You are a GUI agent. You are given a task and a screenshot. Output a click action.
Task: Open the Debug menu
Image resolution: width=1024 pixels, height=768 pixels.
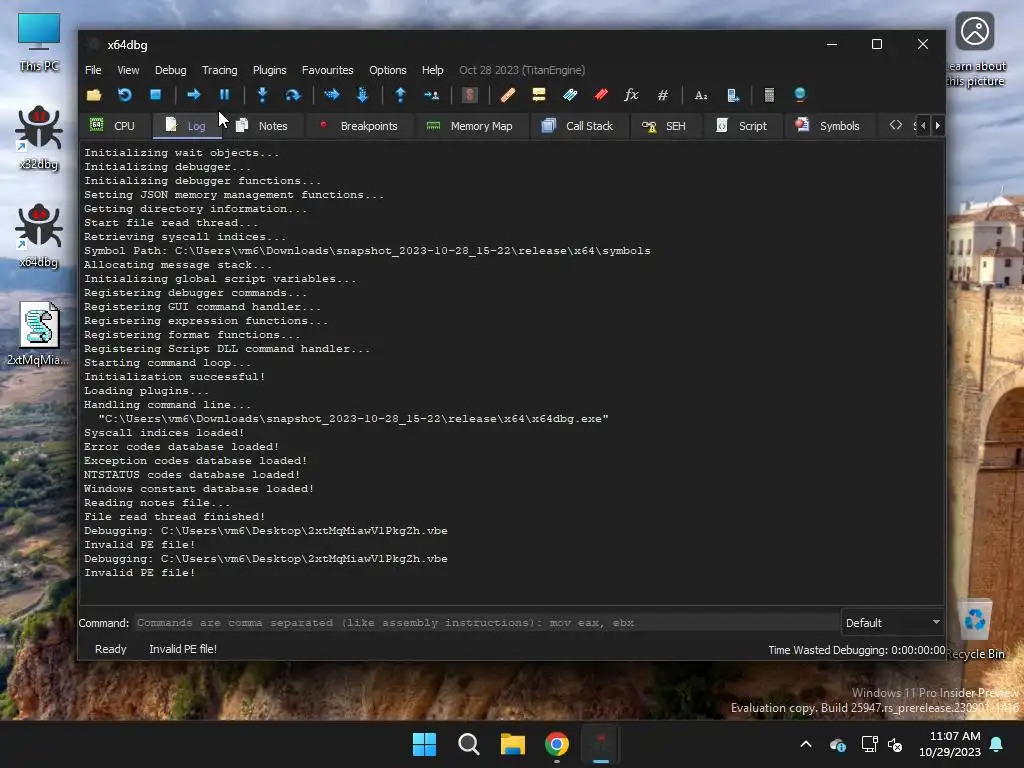(170, 70)
